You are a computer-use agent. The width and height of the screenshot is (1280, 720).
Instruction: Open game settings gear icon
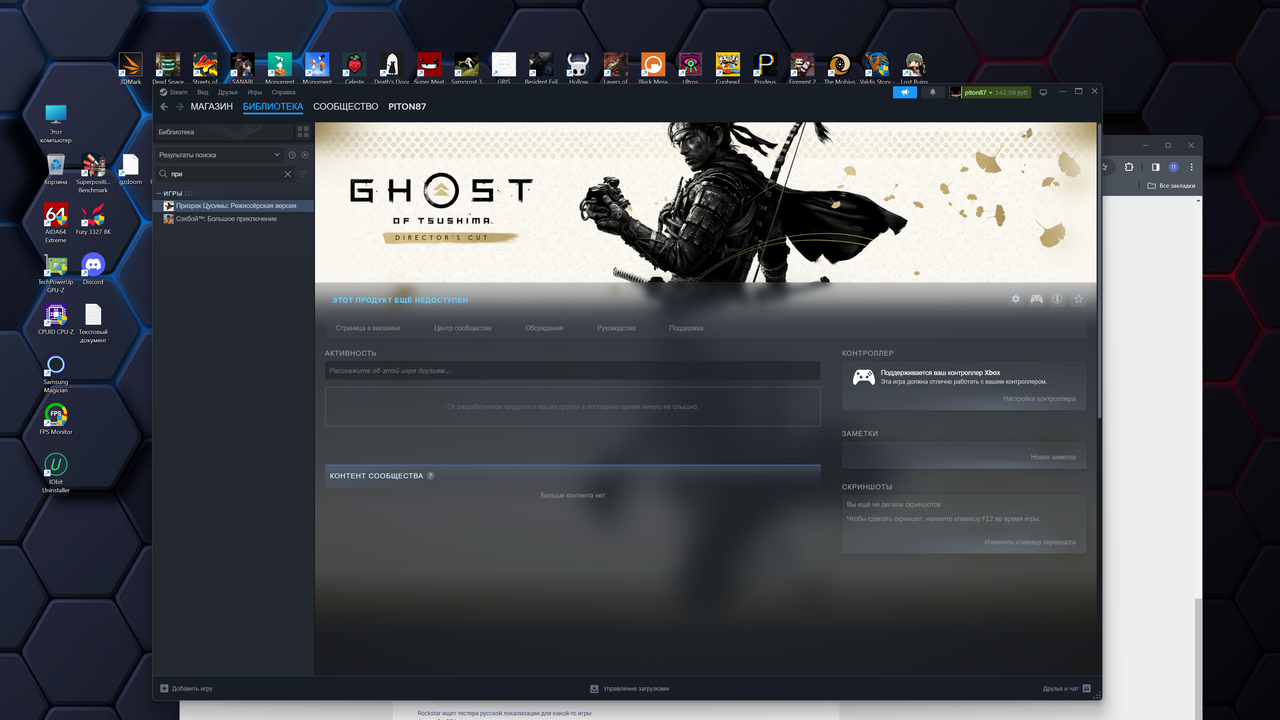pos(1016,299)
